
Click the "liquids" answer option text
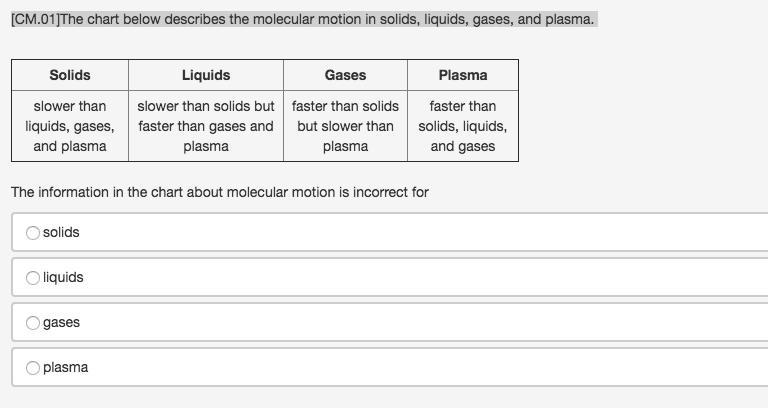pyautogui.click(x=63, y=277)
